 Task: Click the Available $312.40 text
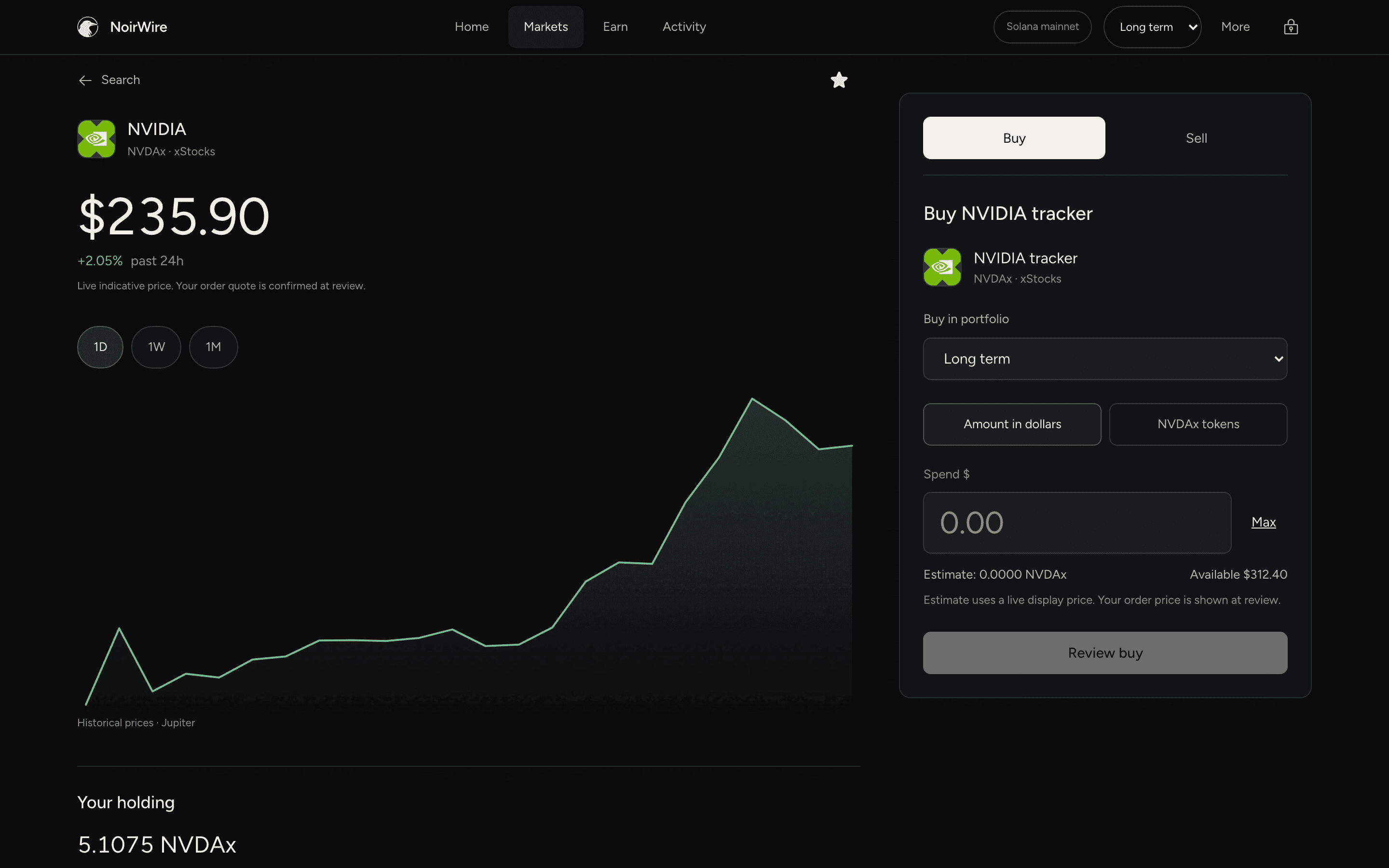click(x=1238, y=575)
